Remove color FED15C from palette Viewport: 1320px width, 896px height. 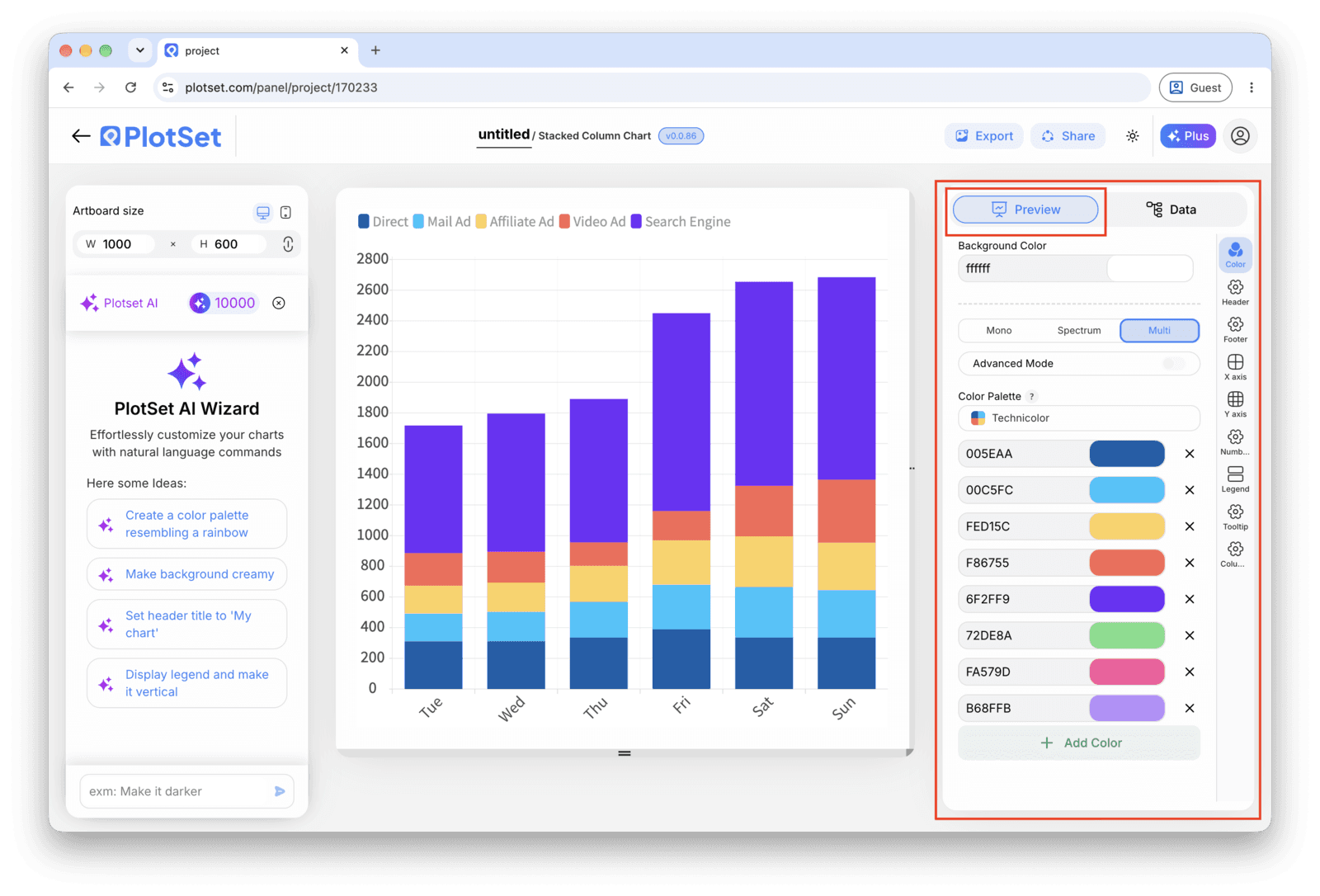pos(1190,526)
